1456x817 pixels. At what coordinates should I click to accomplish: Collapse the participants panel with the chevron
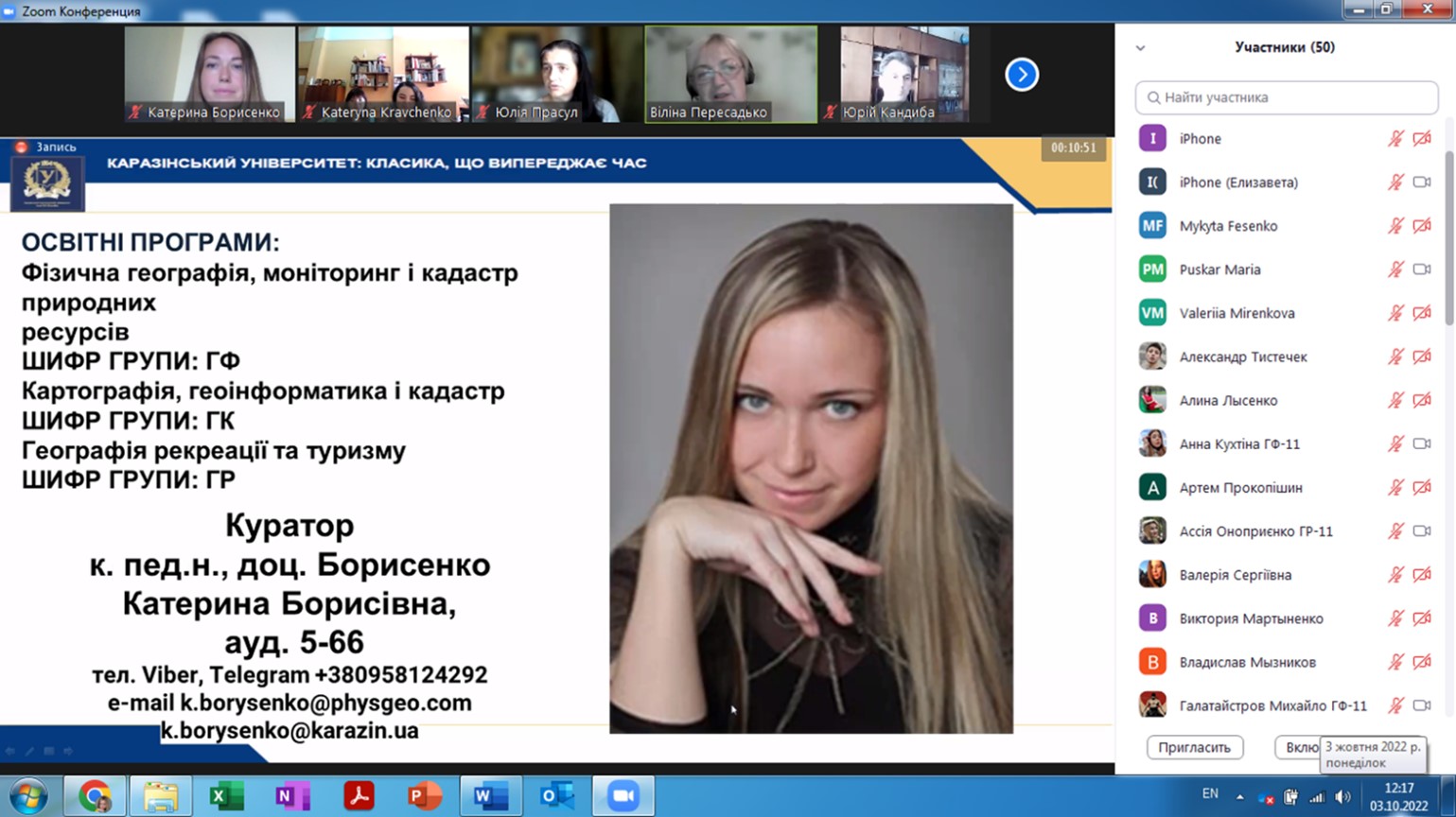coord(1140,47)
